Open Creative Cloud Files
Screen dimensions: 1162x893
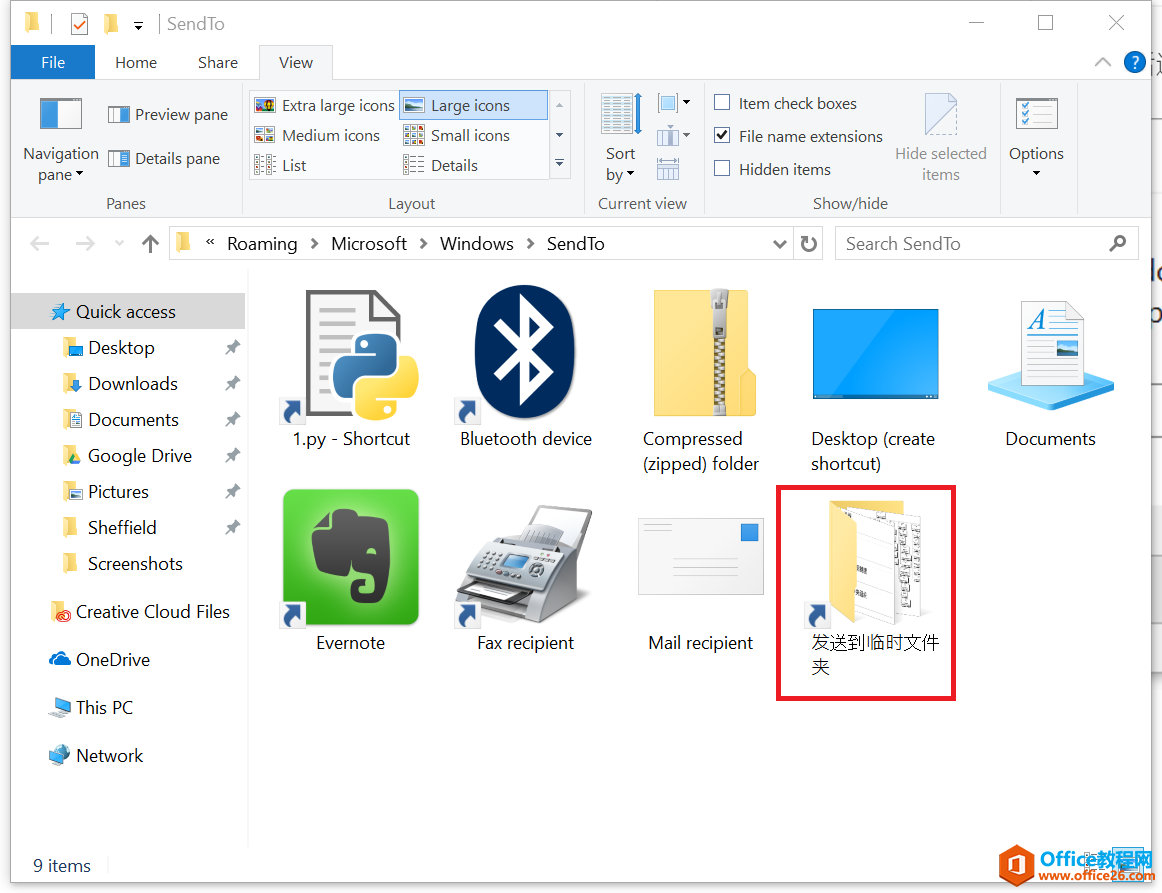click(x=152, y=612)
